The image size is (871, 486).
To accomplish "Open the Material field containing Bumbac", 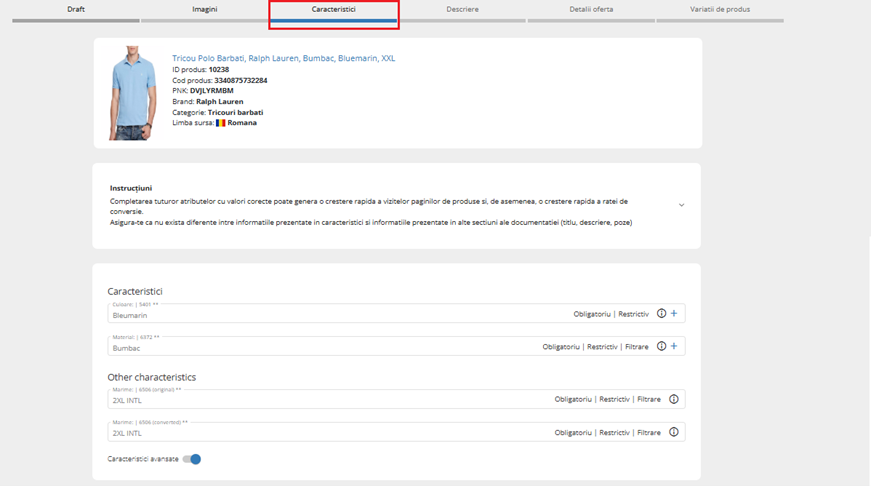I will point(320,348).
